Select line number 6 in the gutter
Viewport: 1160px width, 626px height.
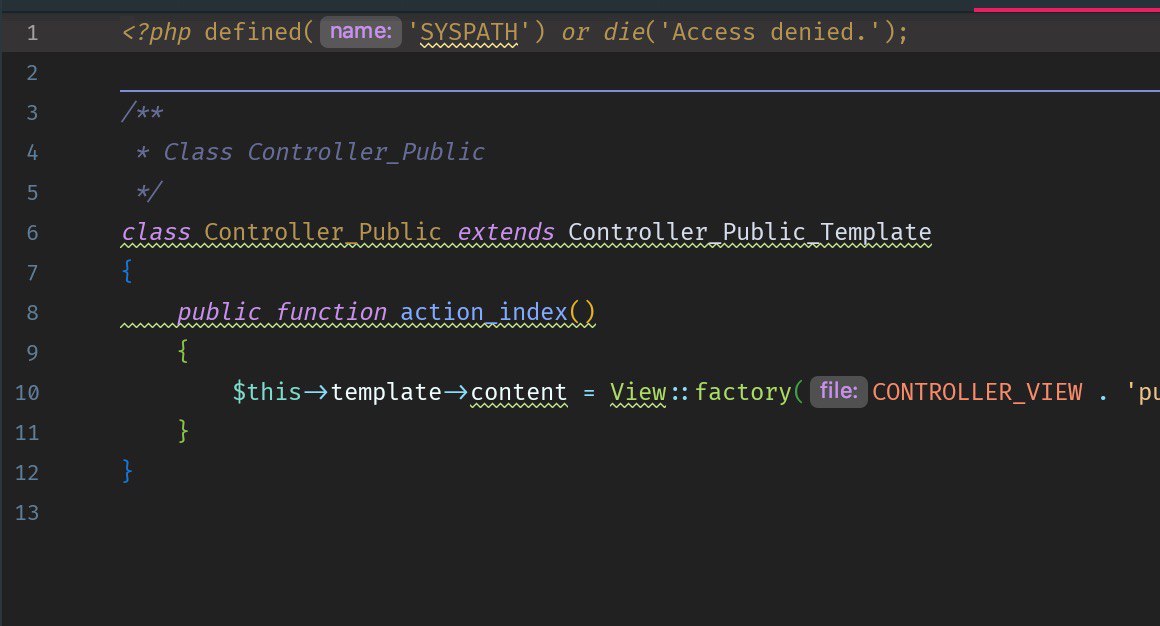click(x=33, y=233)
